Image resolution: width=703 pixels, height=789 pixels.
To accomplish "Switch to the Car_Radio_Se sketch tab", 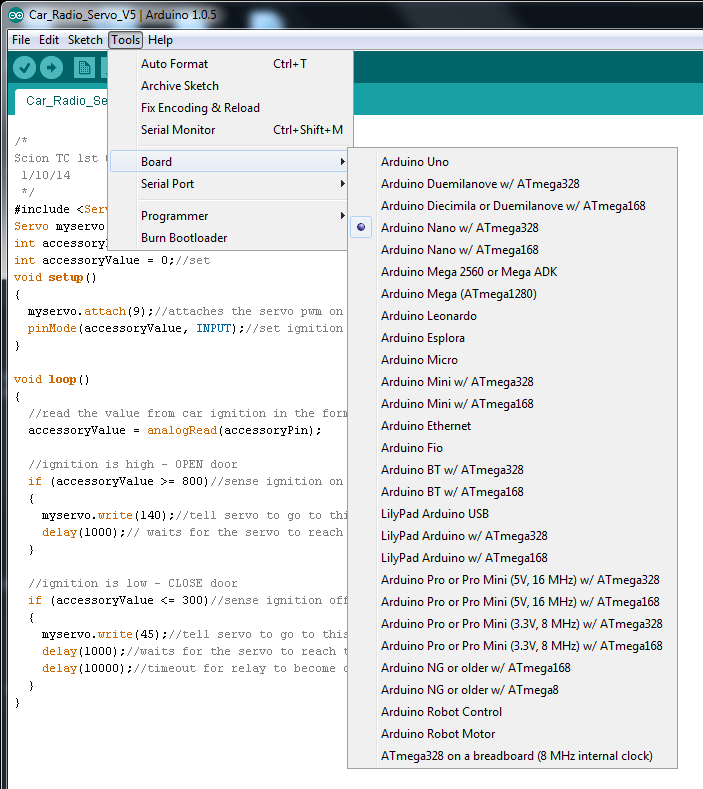I will pyautogui.click(x=62, y=101).
